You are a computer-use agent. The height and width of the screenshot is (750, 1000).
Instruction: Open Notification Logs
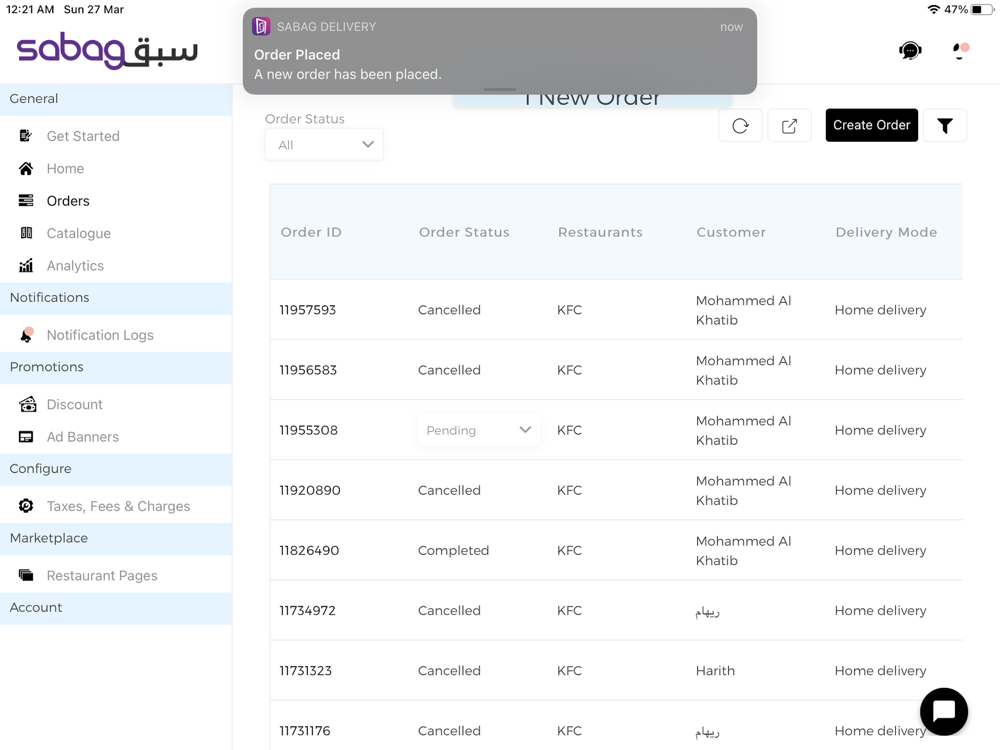pyautogui.click(x=99, y=335)
